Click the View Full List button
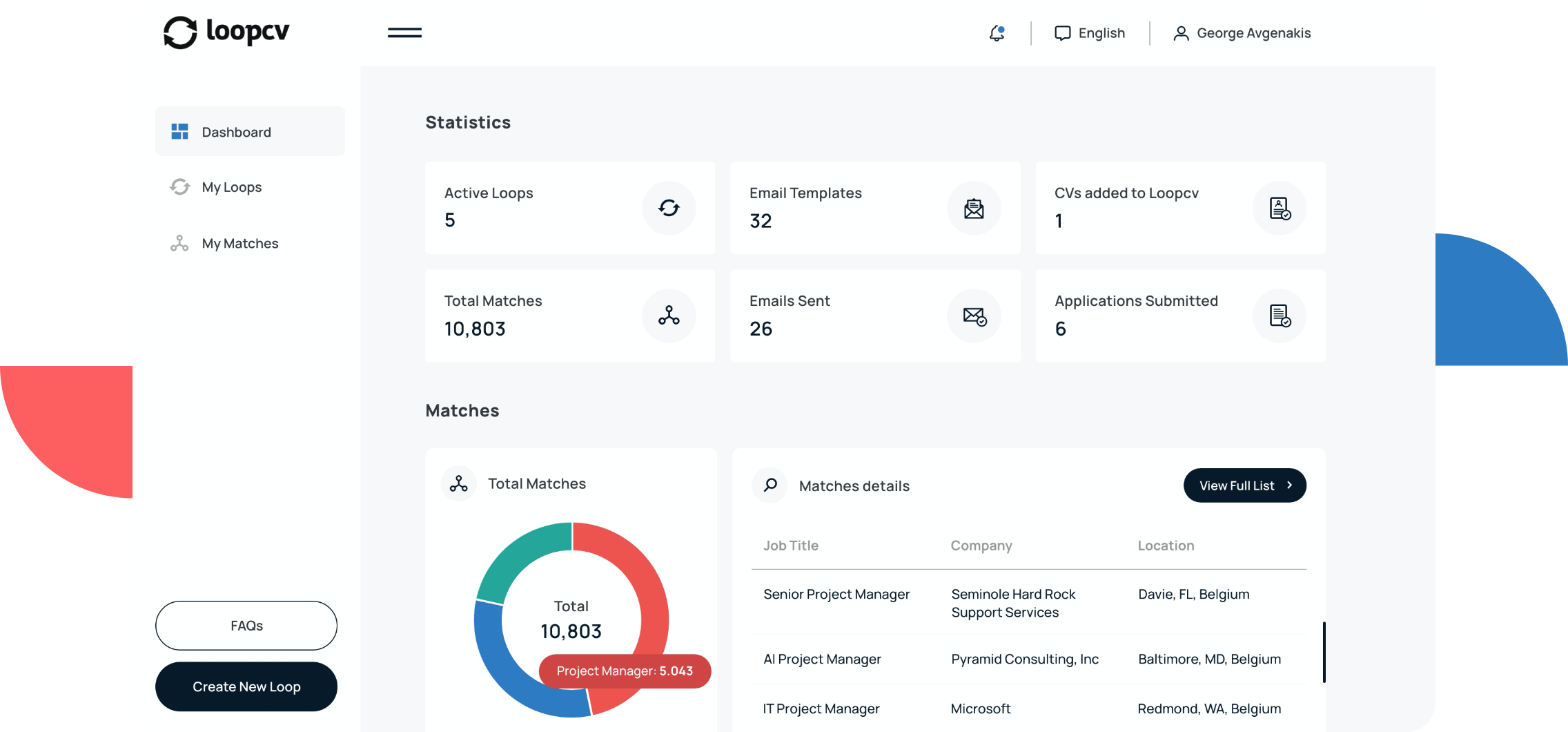This screenshot has width=1568, height=732. [x=1244, y=485]
